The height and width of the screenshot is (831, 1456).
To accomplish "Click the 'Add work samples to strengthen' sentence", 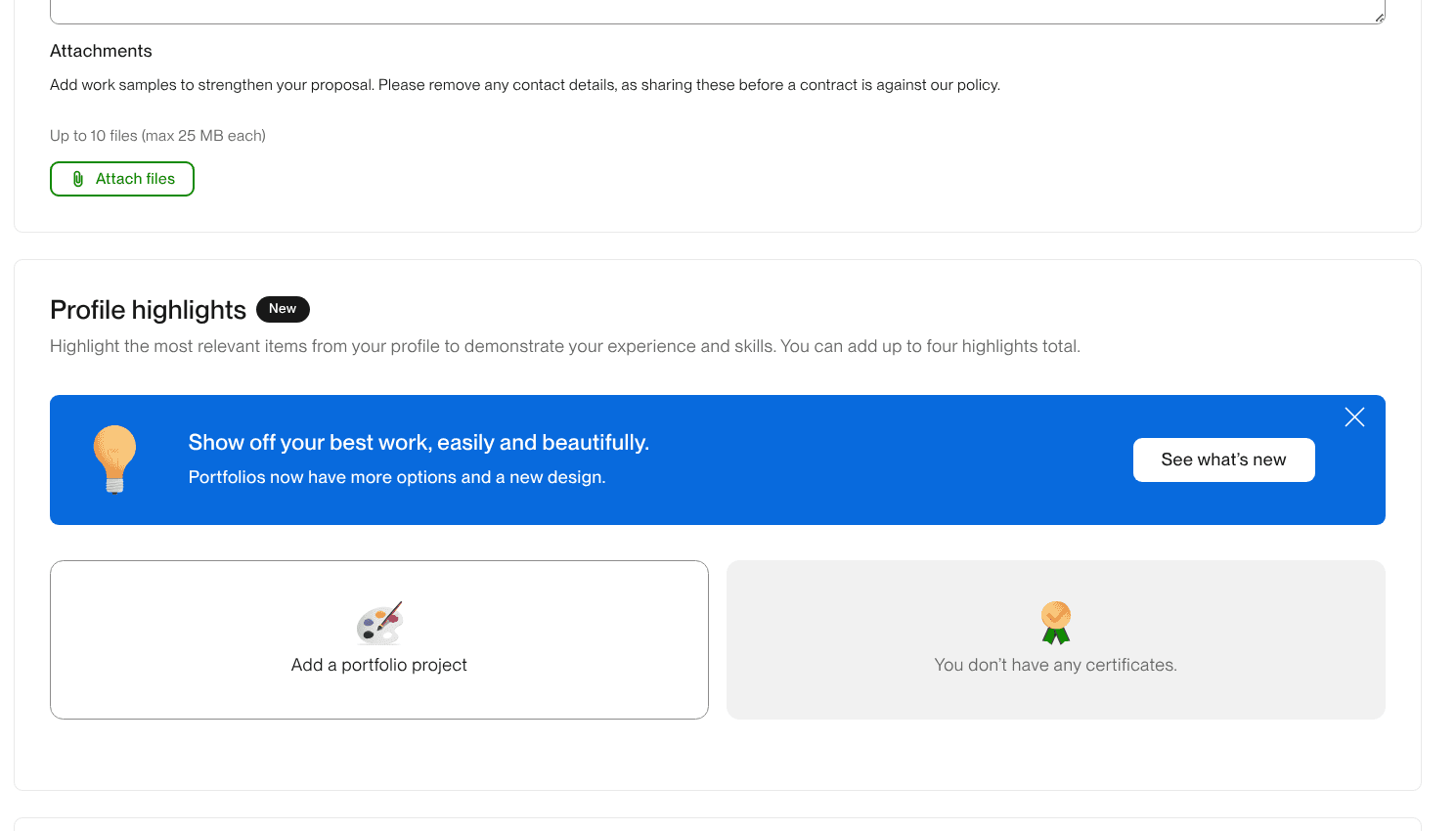I will [x=525, y=85].
